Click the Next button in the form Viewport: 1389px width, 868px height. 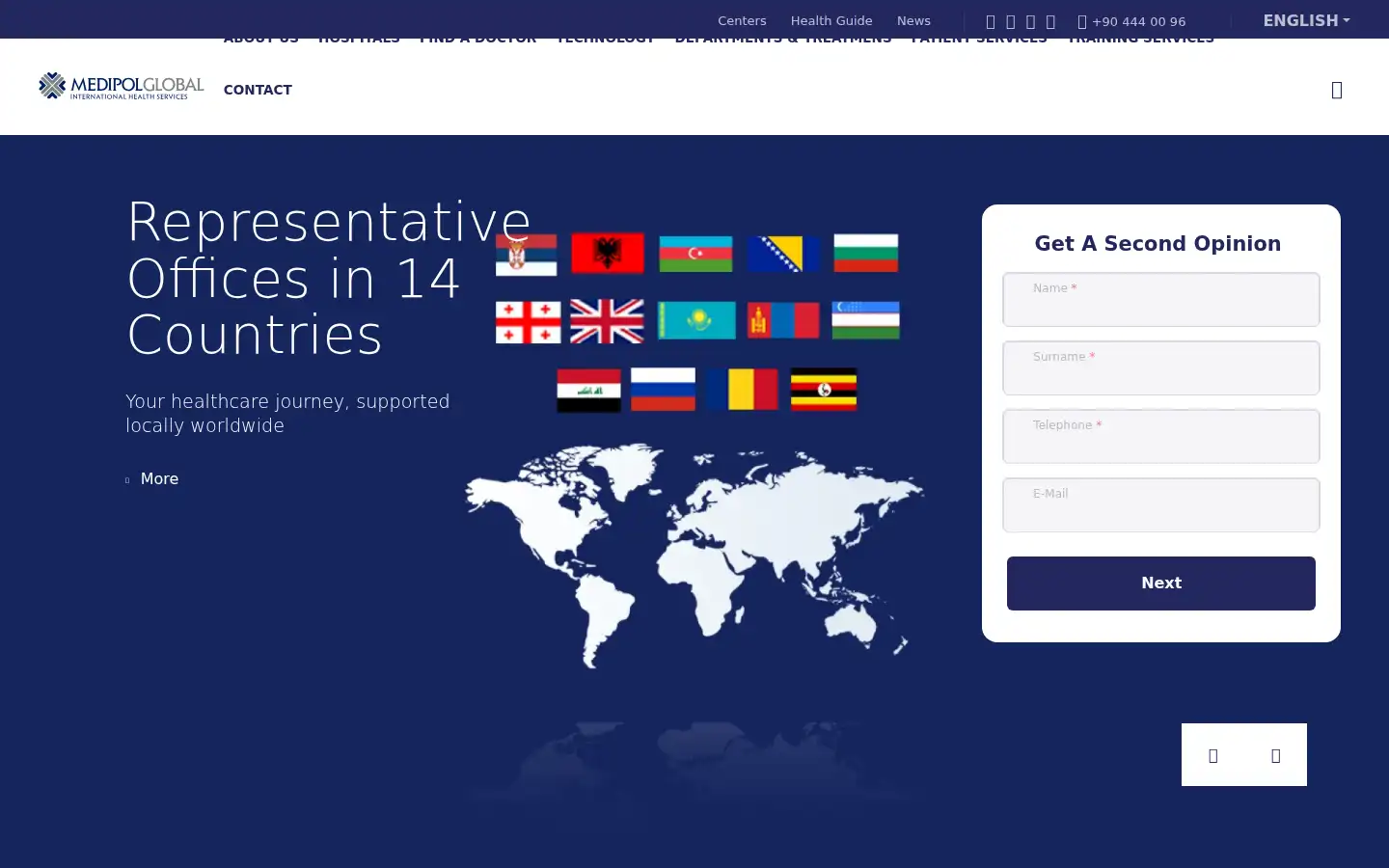coord(1161,583)
